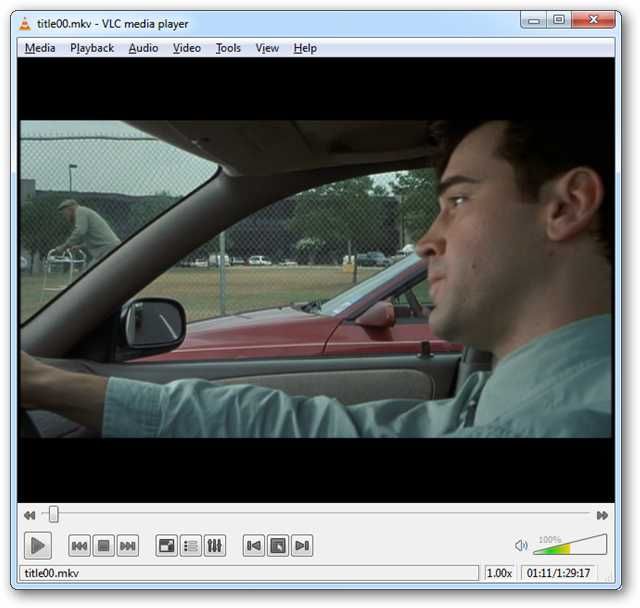The image size is (640, 608).
Task: Toggle elapsed time display 01:11/1:29:17
Action: [x=558, y=573]
